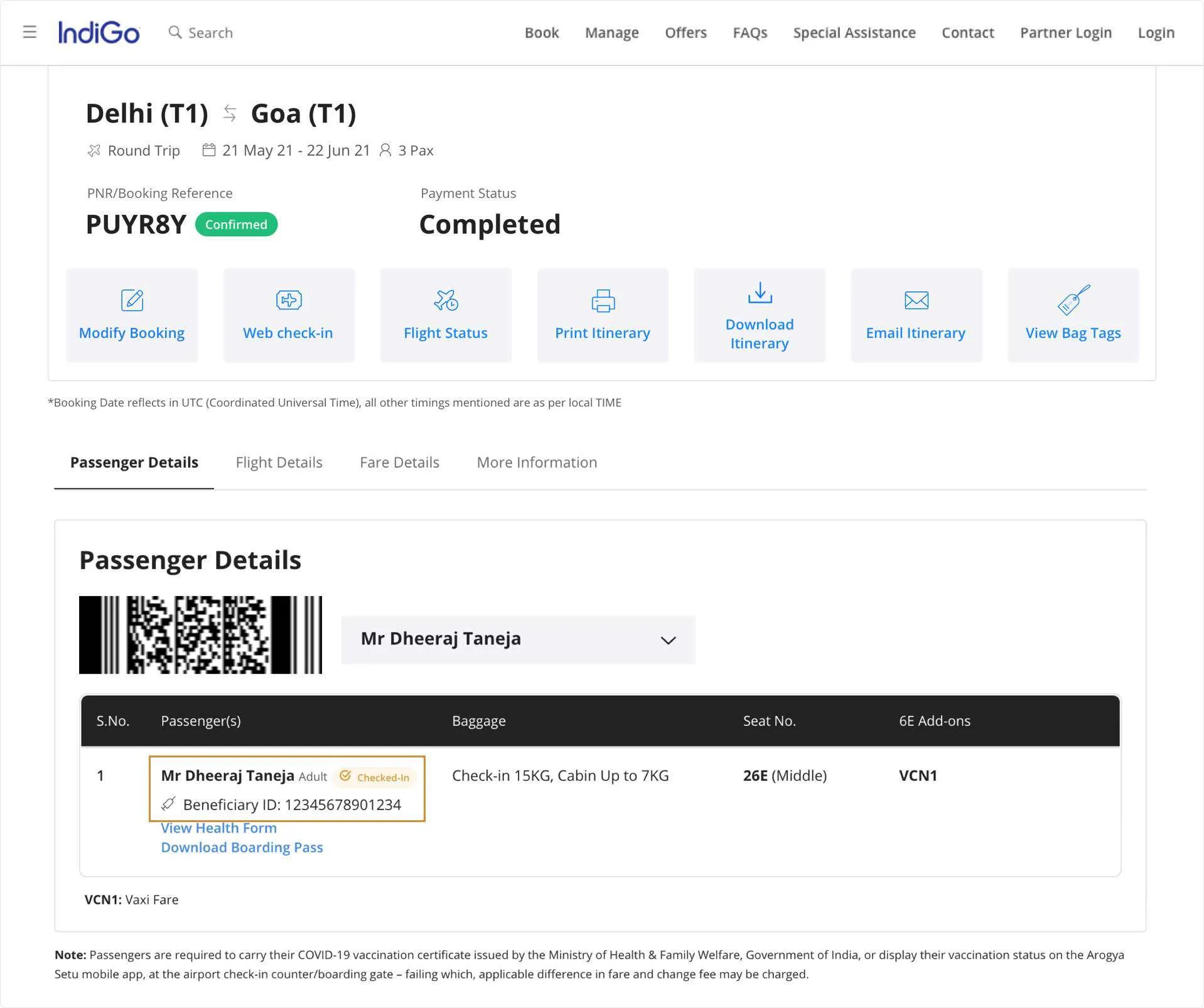Click the Beneficiary ID 12345678901234 text
This screenshot has width=1204, height=1008.
click(x=292, y=805)
